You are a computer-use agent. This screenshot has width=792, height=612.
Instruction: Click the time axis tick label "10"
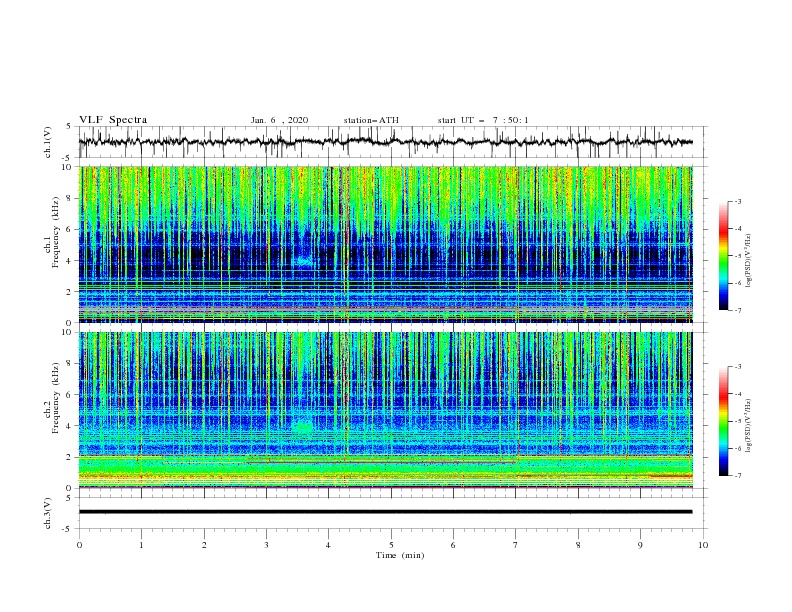703,545
